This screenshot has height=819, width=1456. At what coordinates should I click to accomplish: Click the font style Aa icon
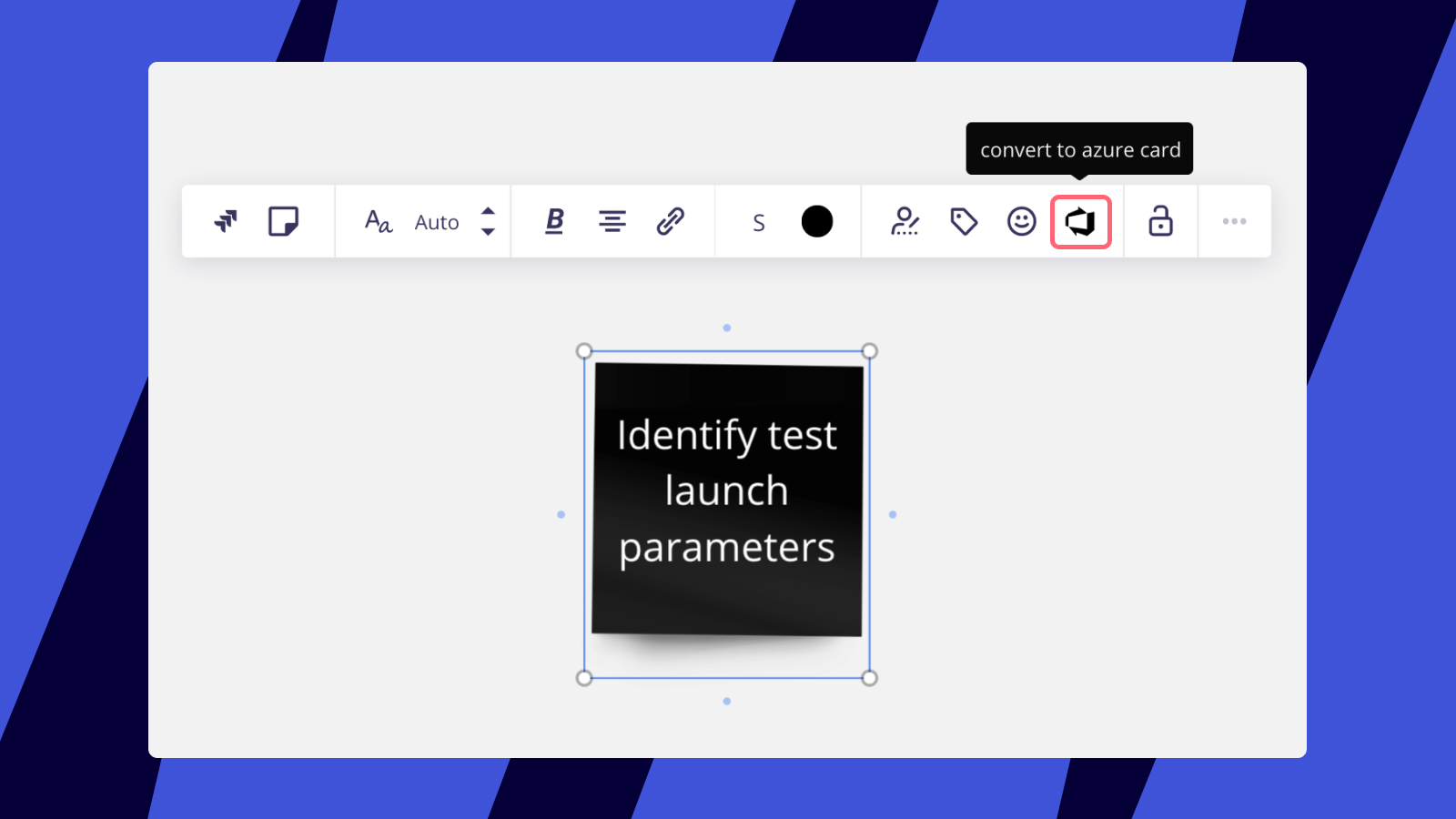tap(379, 221)
